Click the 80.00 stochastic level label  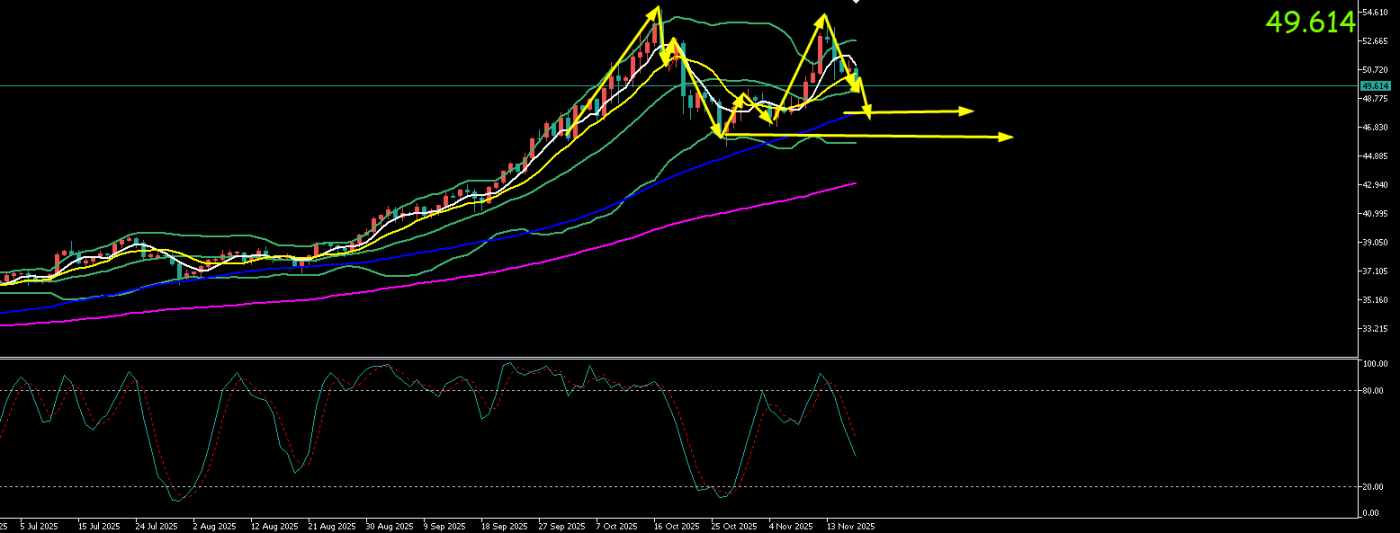[x=1375, y=391]
